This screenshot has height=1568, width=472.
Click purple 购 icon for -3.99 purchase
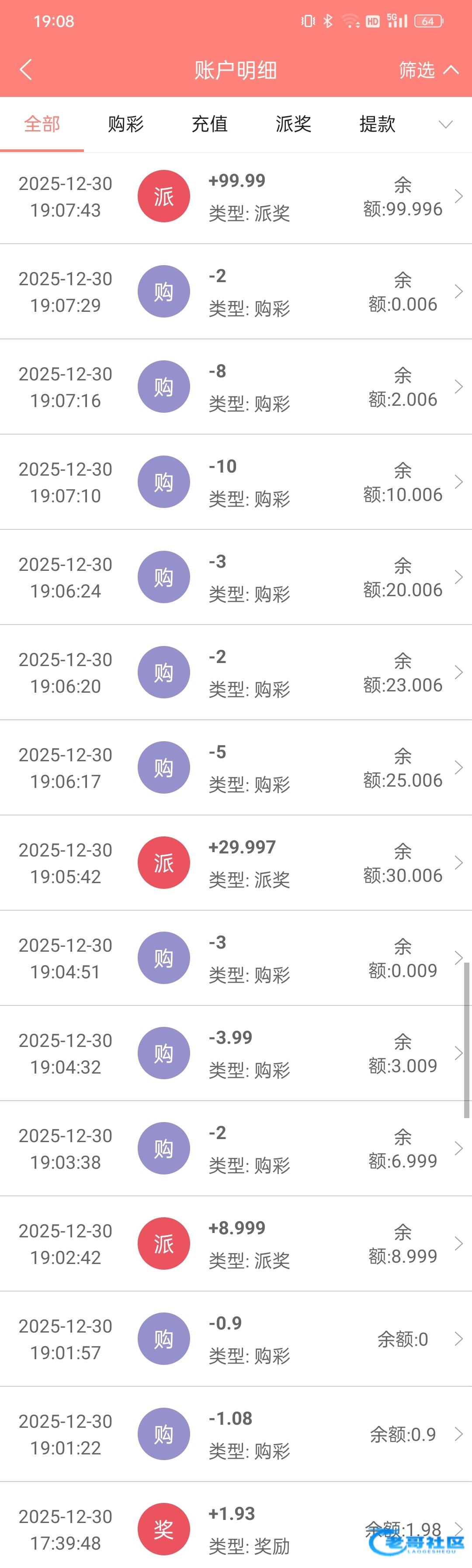(x=163, y=1053)
